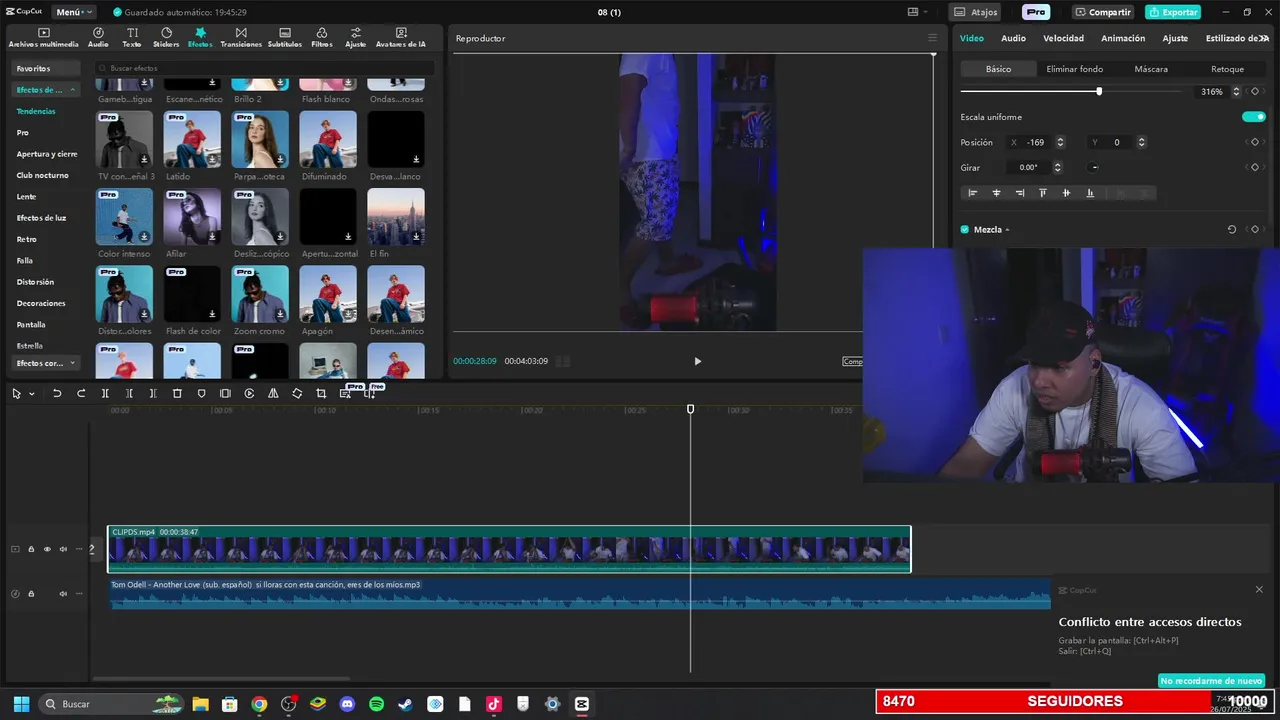Play the preview video
The height and width of the screenshot is (720, 1280).
[x=697, y=361]
